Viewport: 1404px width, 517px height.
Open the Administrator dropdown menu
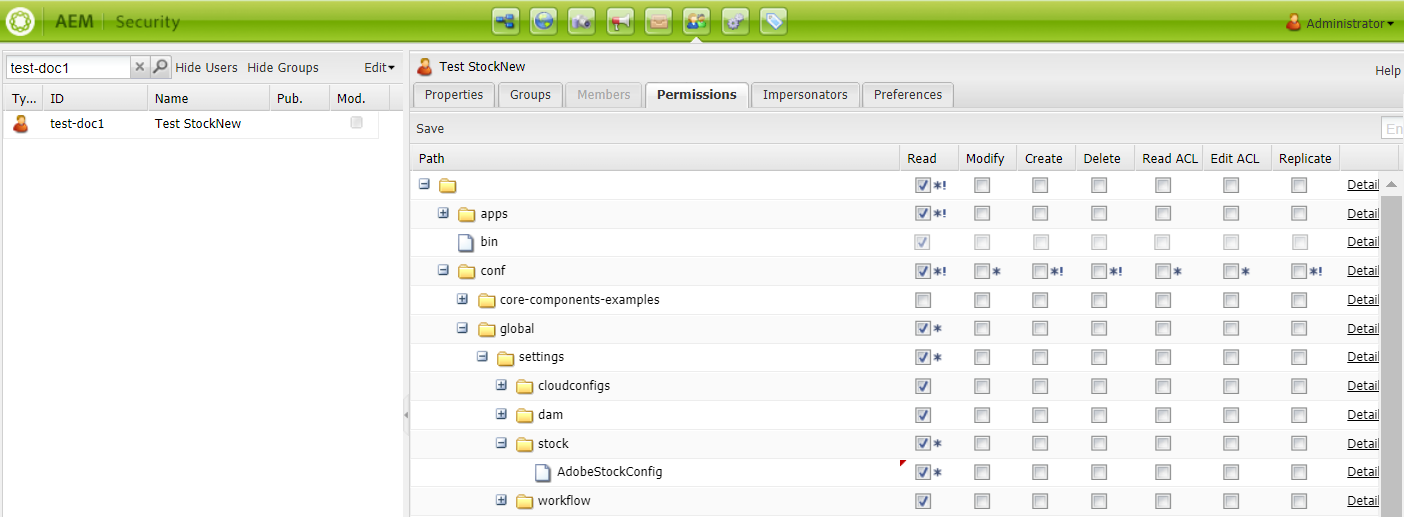coord(1340,23)
